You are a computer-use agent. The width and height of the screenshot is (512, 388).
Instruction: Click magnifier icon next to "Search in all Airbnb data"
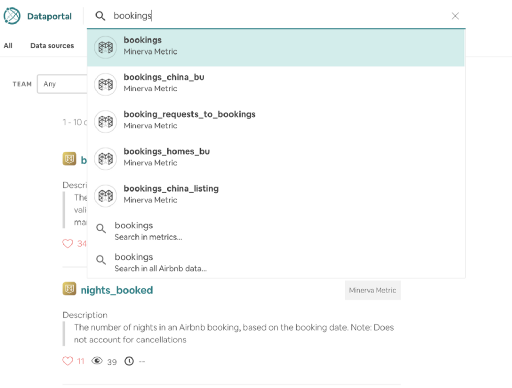(101, 260)
